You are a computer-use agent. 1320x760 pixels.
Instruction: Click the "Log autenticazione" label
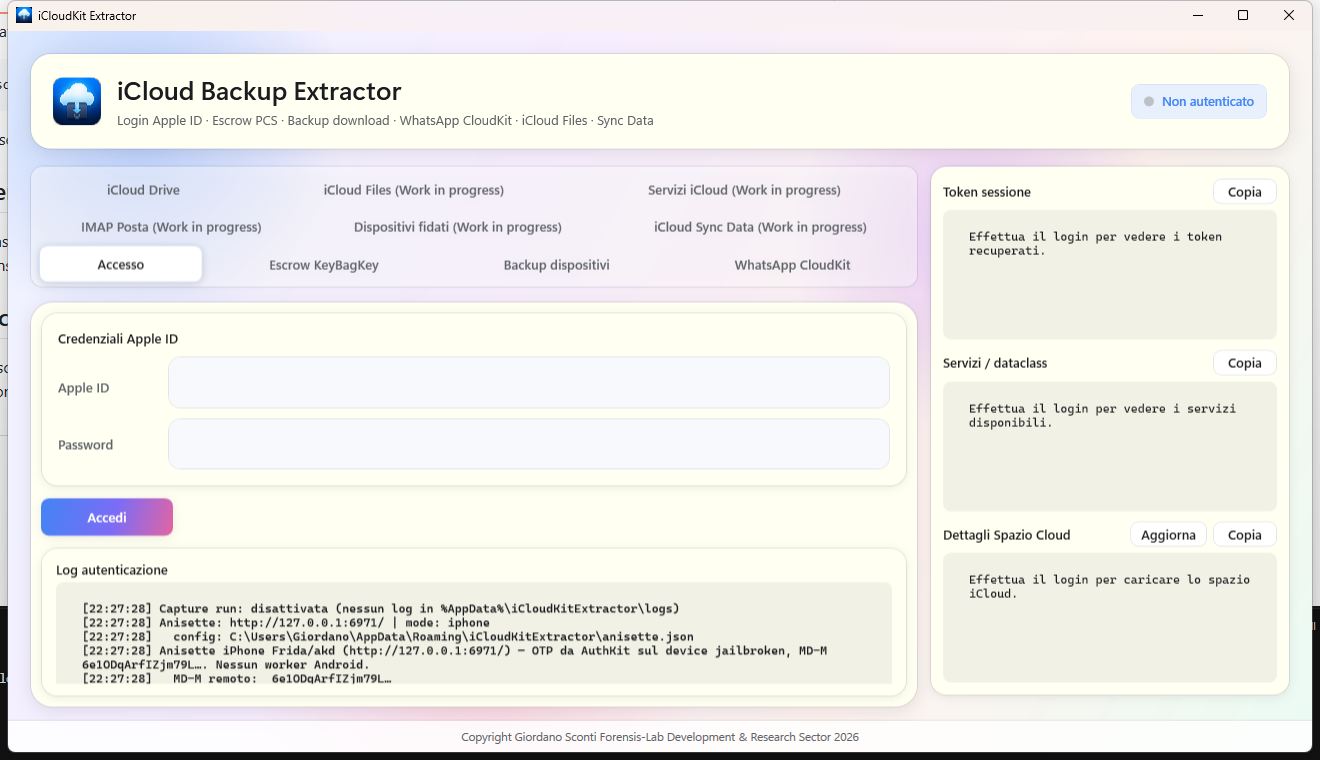point(112,570)
